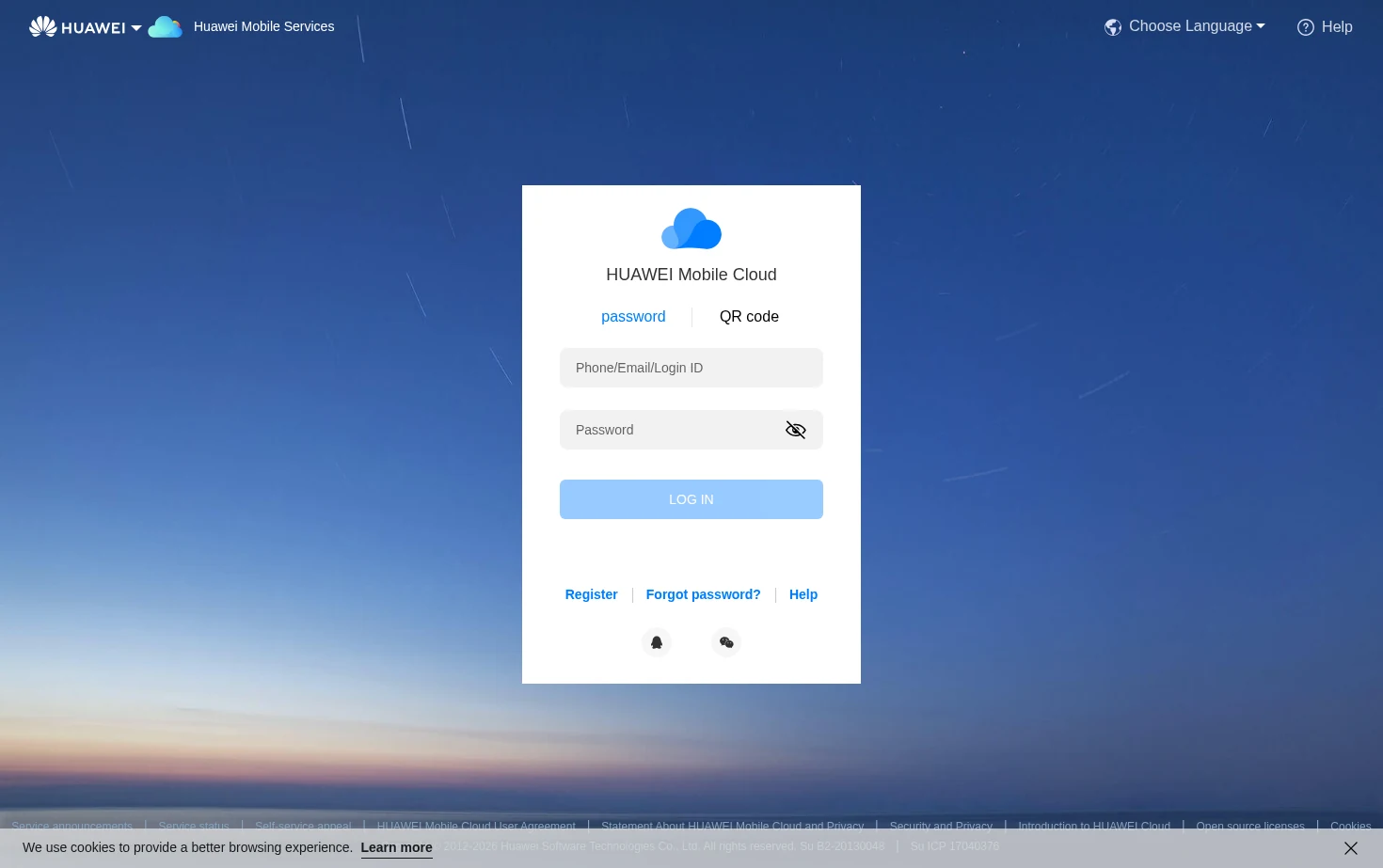Open Service announcements footer link
Image resolution: width=1383 pixels, height=868 pixels.
[x=72, y=827]
